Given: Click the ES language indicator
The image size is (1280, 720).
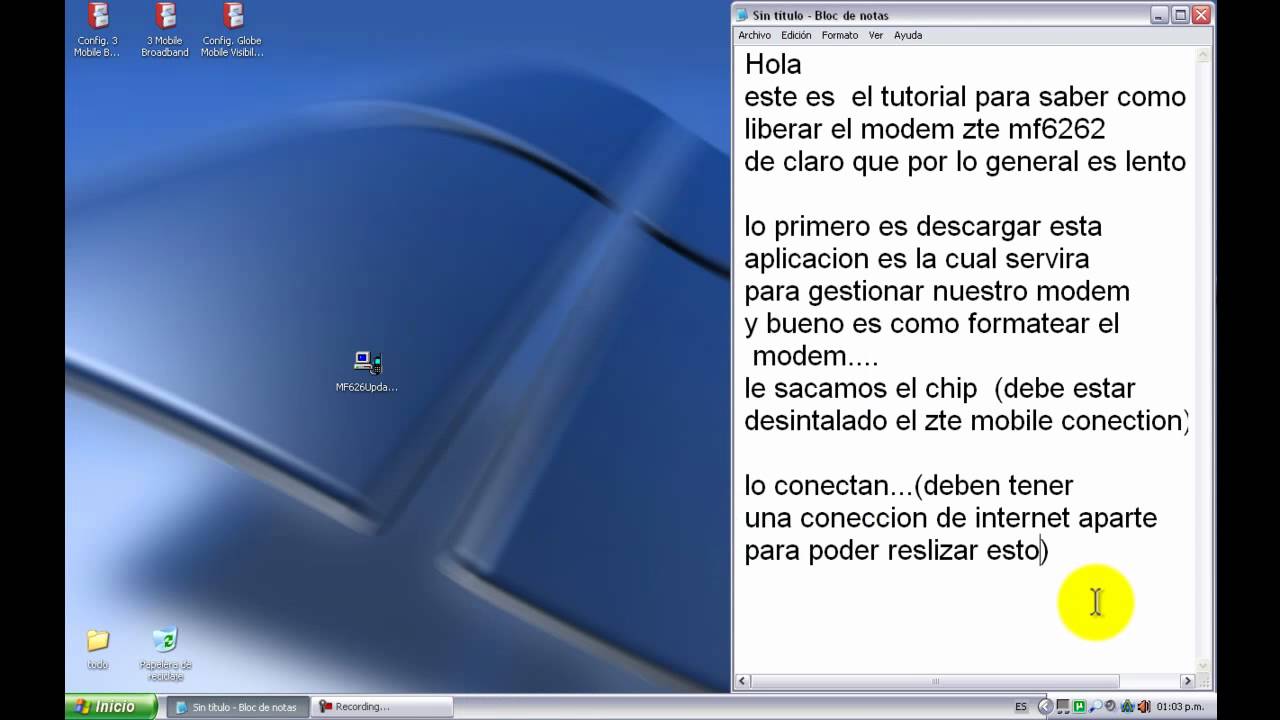Looking at the screenshot, I should pyautogui.click(x=1021, y=707).
